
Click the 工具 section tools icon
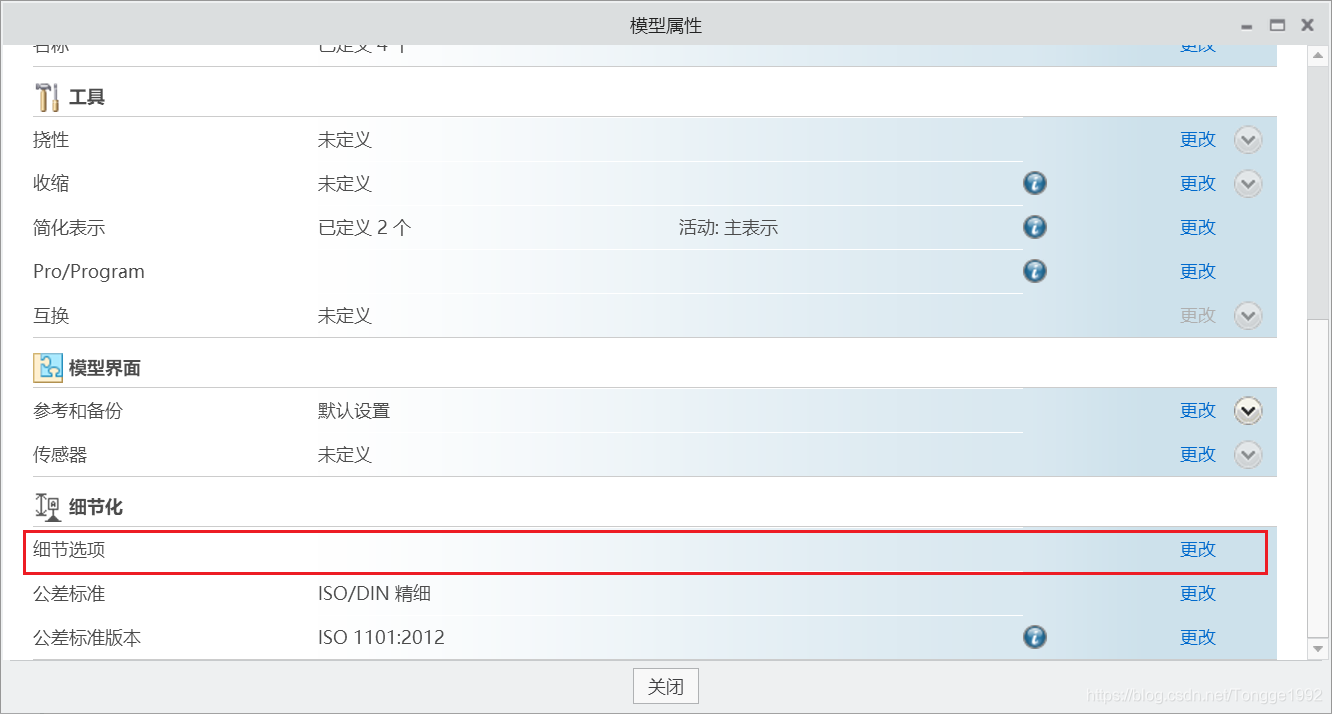pos(47,97)
